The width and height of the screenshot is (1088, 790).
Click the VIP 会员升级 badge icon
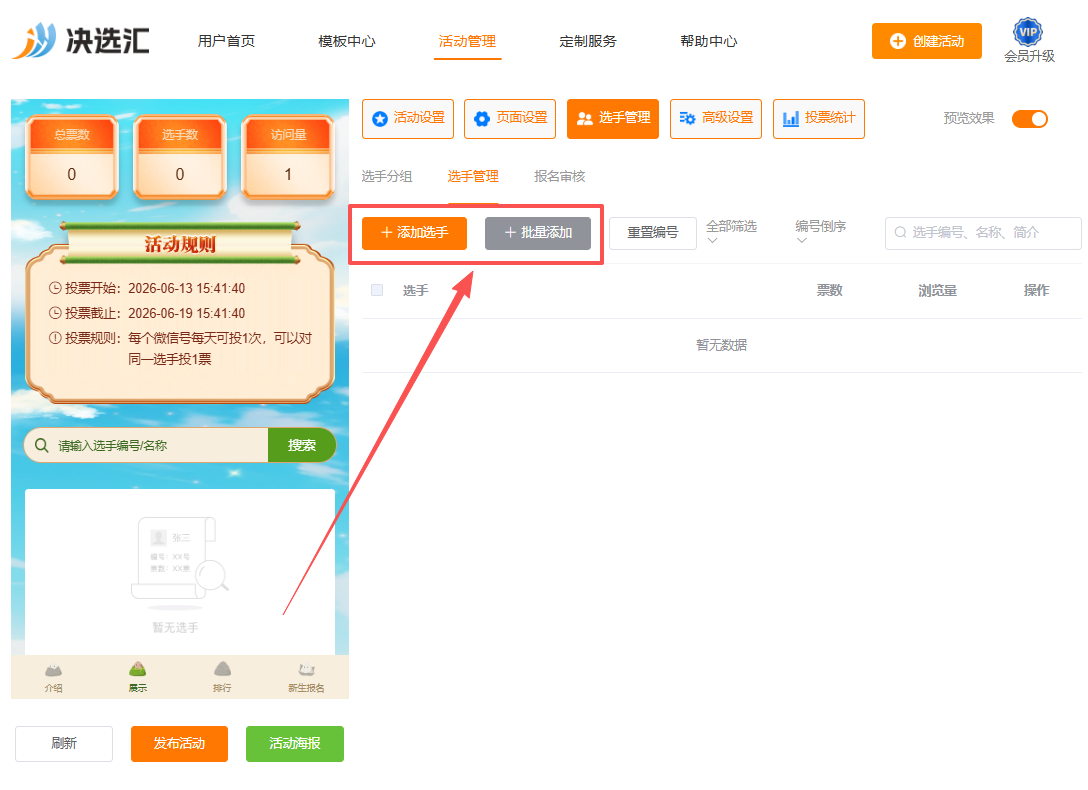1028,31
